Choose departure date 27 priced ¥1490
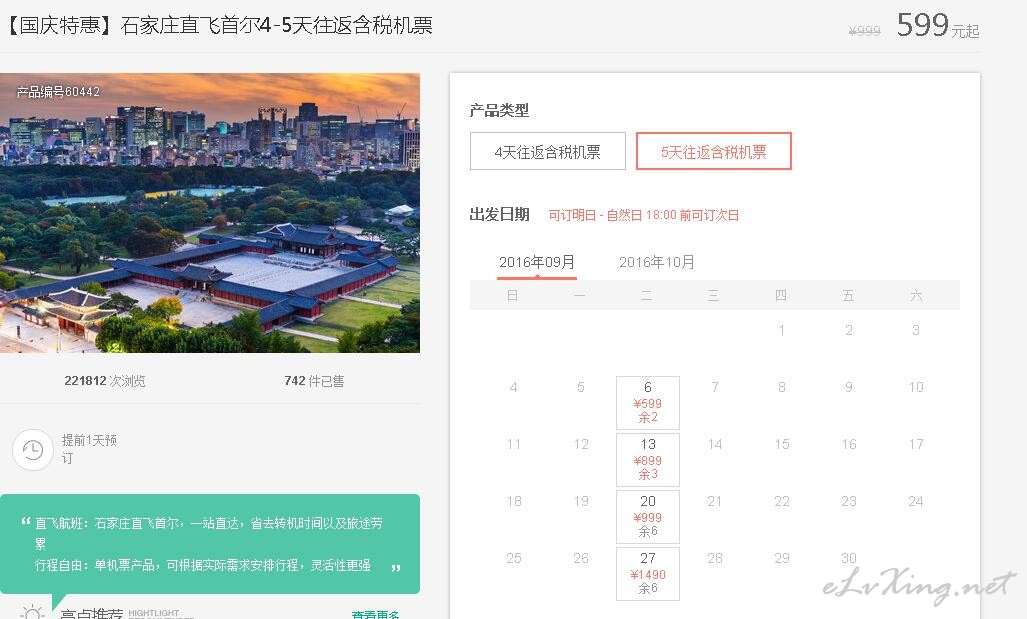 coord(648,573)
